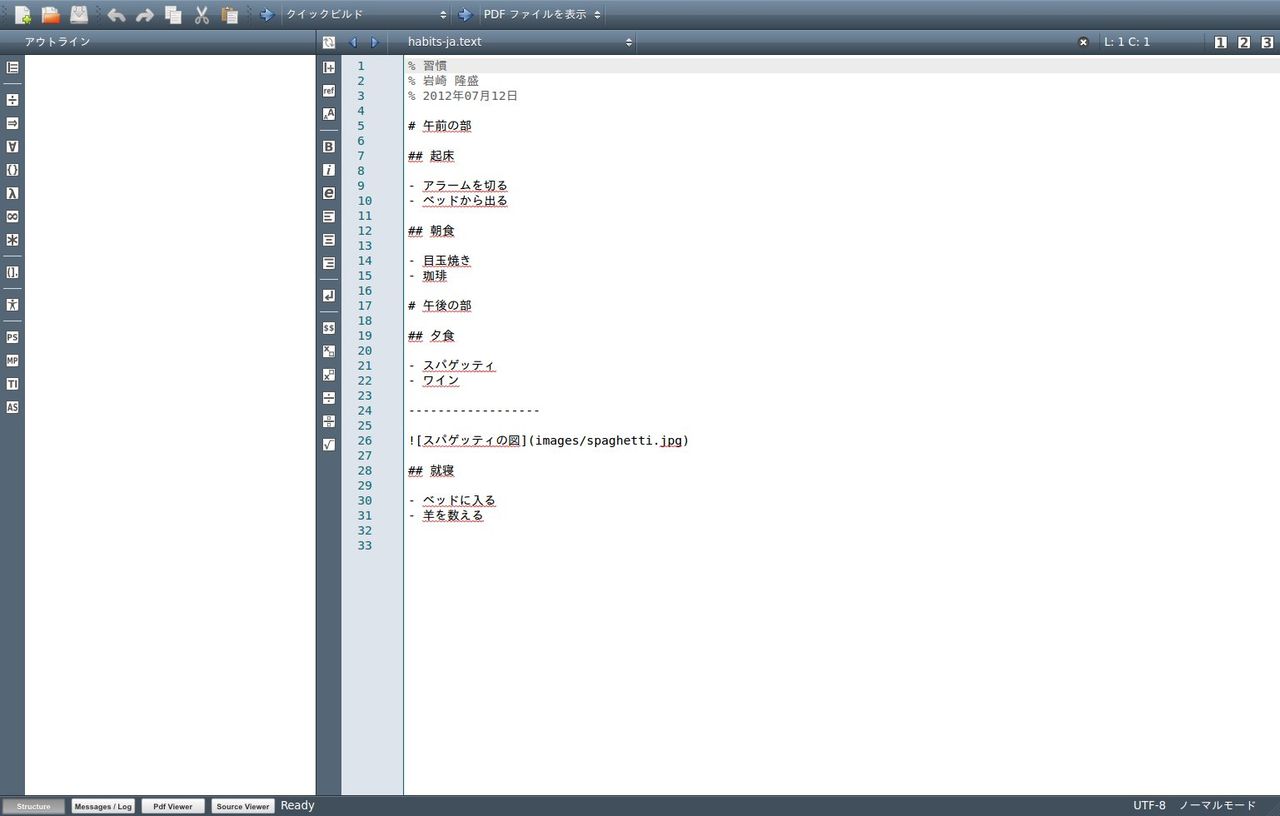
Task: Apply bold formatting
Action: tap(329, 147)
